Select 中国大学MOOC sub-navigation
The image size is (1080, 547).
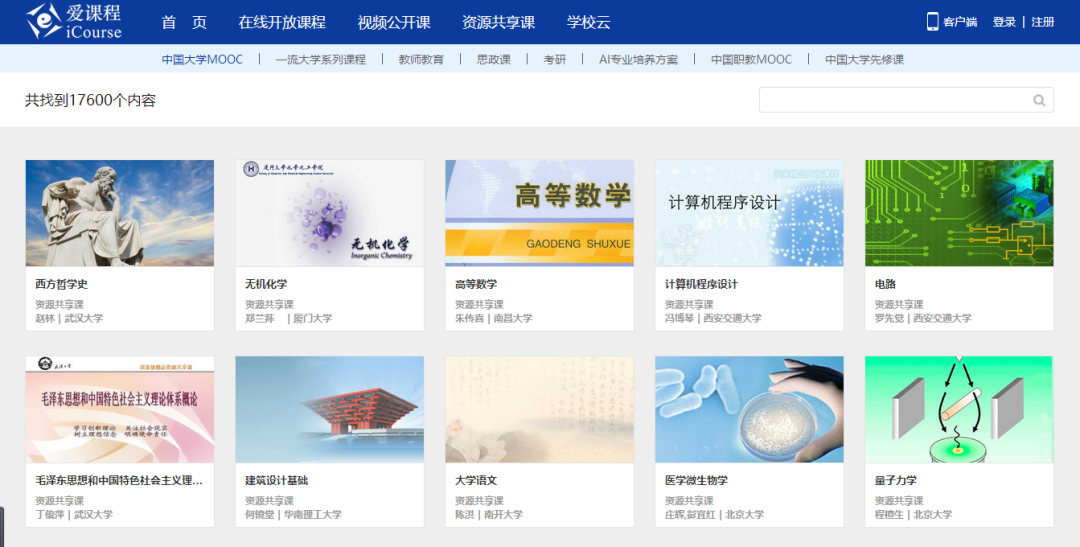pos(202,59)
